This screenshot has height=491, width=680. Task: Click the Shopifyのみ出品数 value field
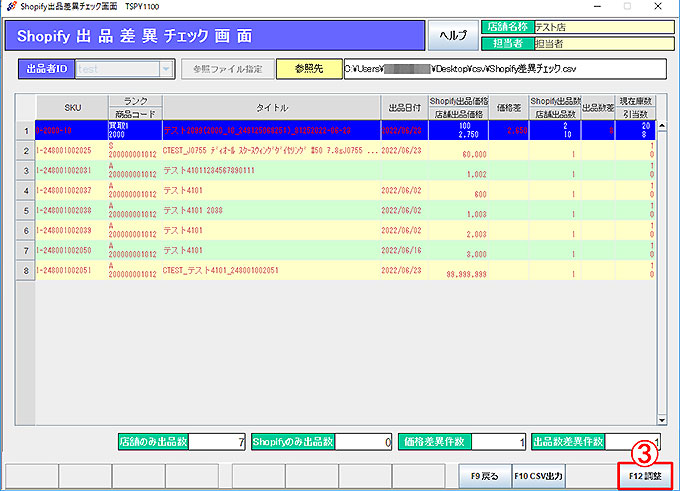coord(358,441)
